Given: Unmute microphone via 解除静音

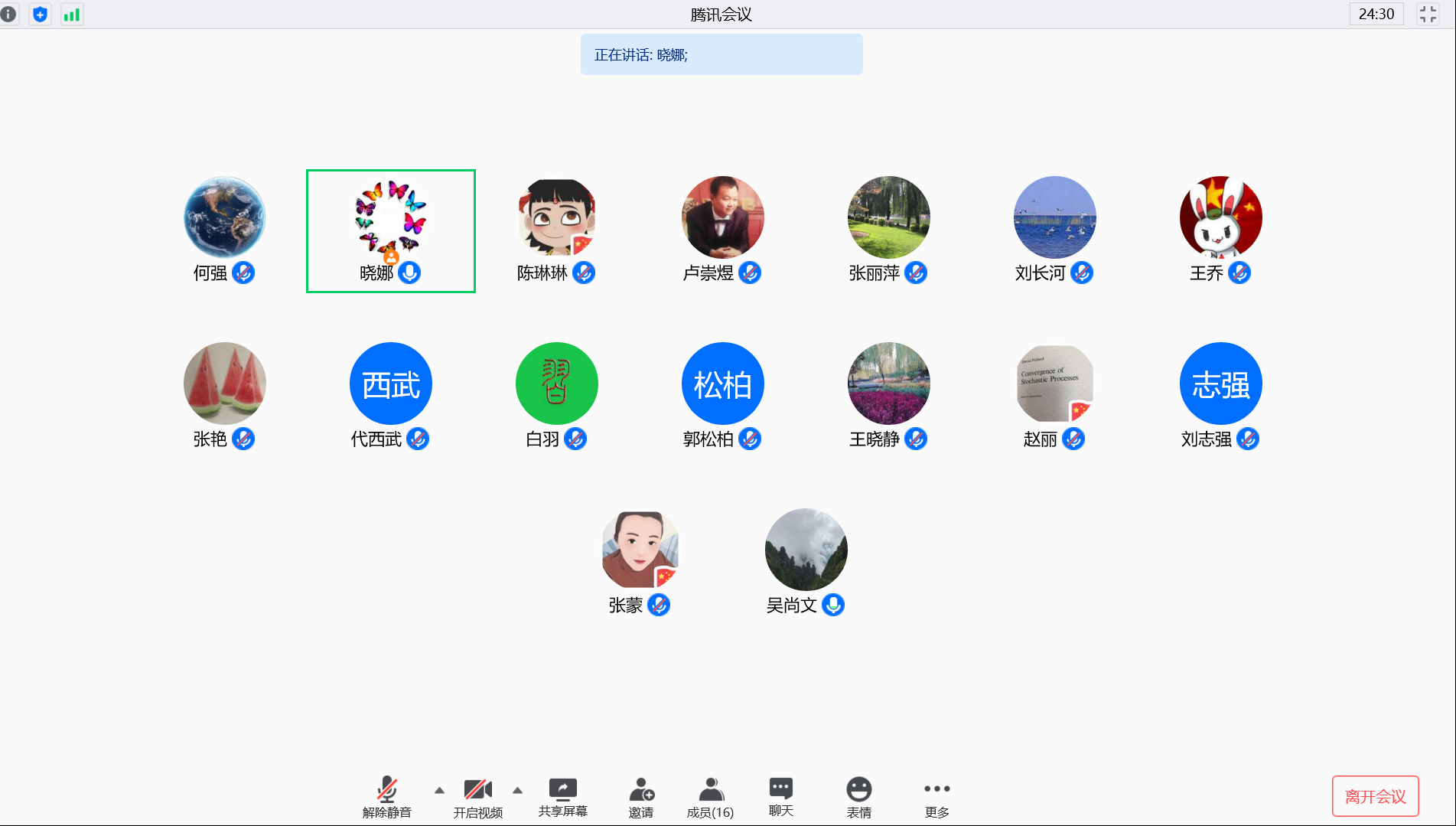Looking at the screenshot, I should tap(386, 797).
